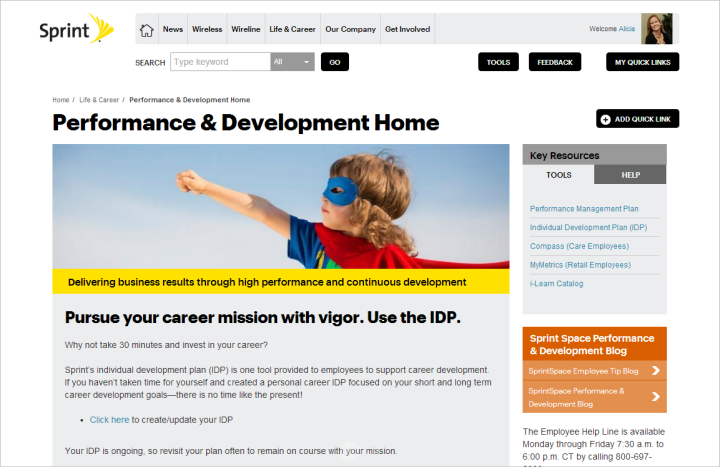This screenshot has width=720, height=467.
Task: Select the TOOLS tab in Key Resources
Action: pyautogui.click(x=558, y=175)
